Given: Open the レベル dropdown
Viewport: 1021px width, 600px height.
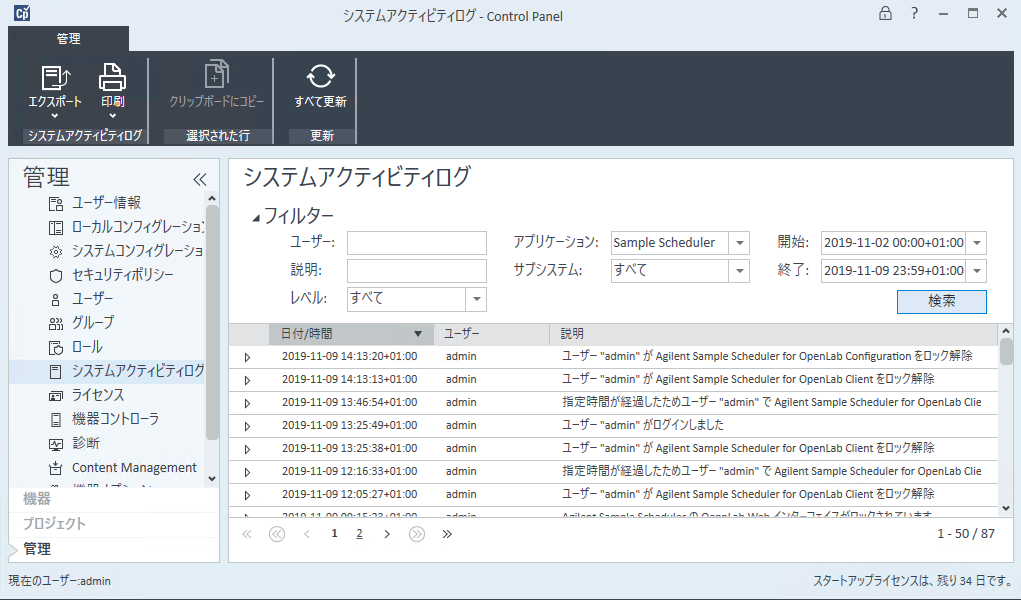Looking at the screenshot, I should (x=477, y=299).
